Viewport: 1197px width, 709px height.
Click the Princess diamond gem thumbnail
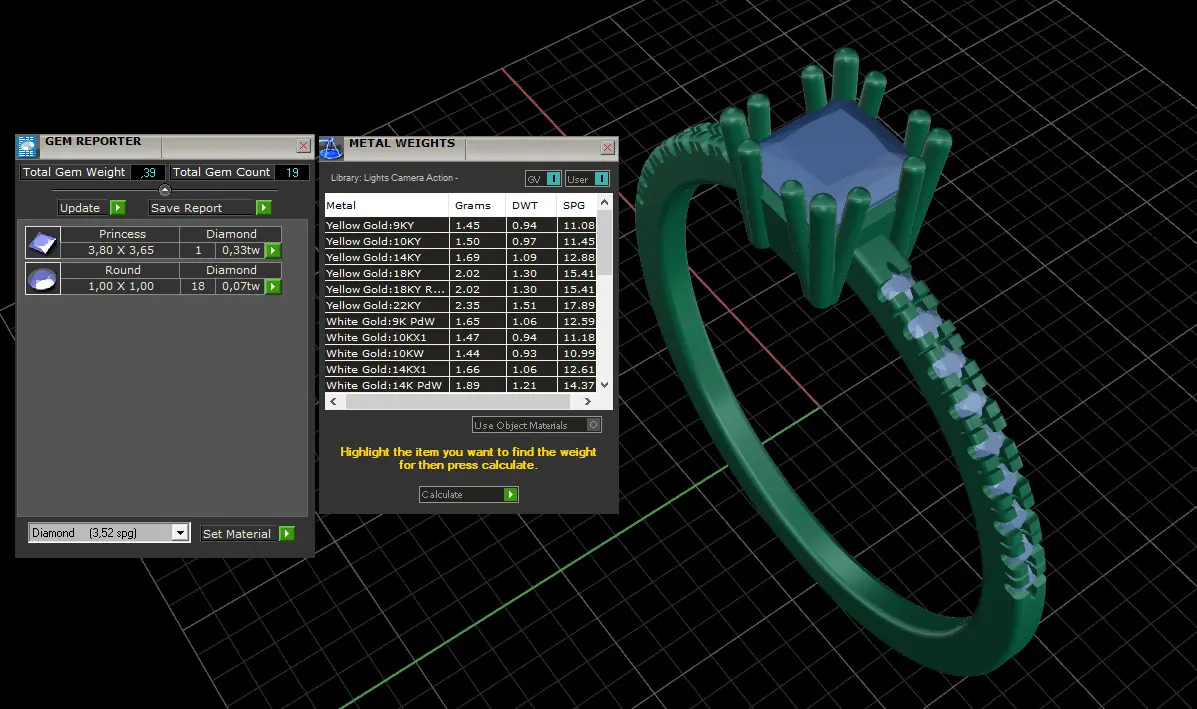pyautogui.click(x=43, y=243)
